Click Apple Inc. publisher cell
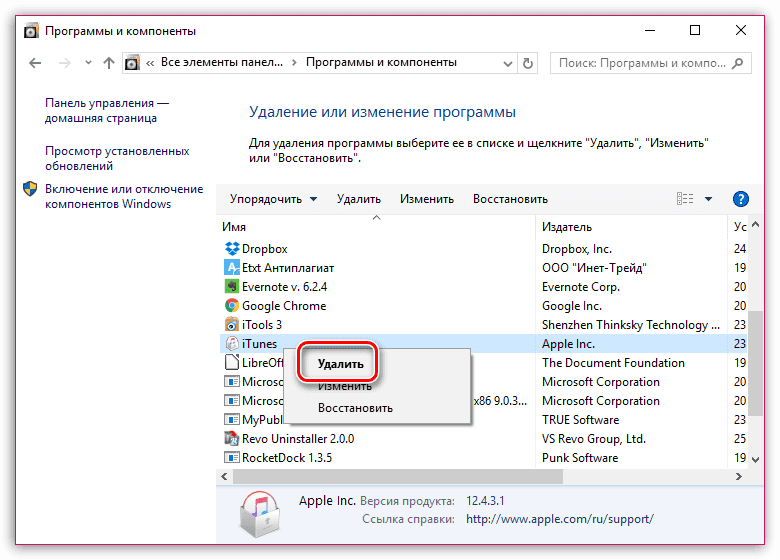Screen dimensions: 780x560 568,344
